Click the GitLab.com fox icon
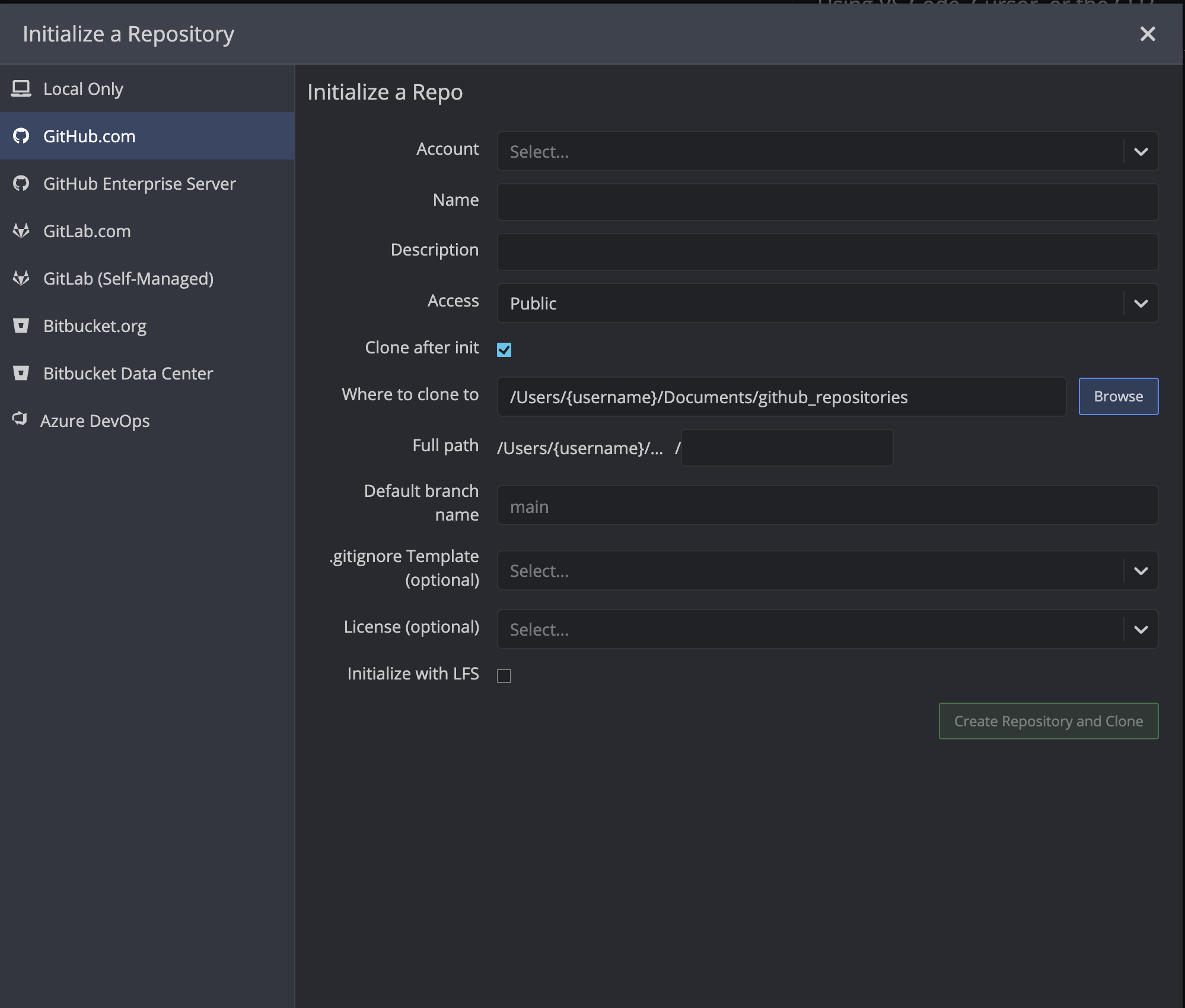This screenshot has height=1008, width=1185. [x=21, y=231]
